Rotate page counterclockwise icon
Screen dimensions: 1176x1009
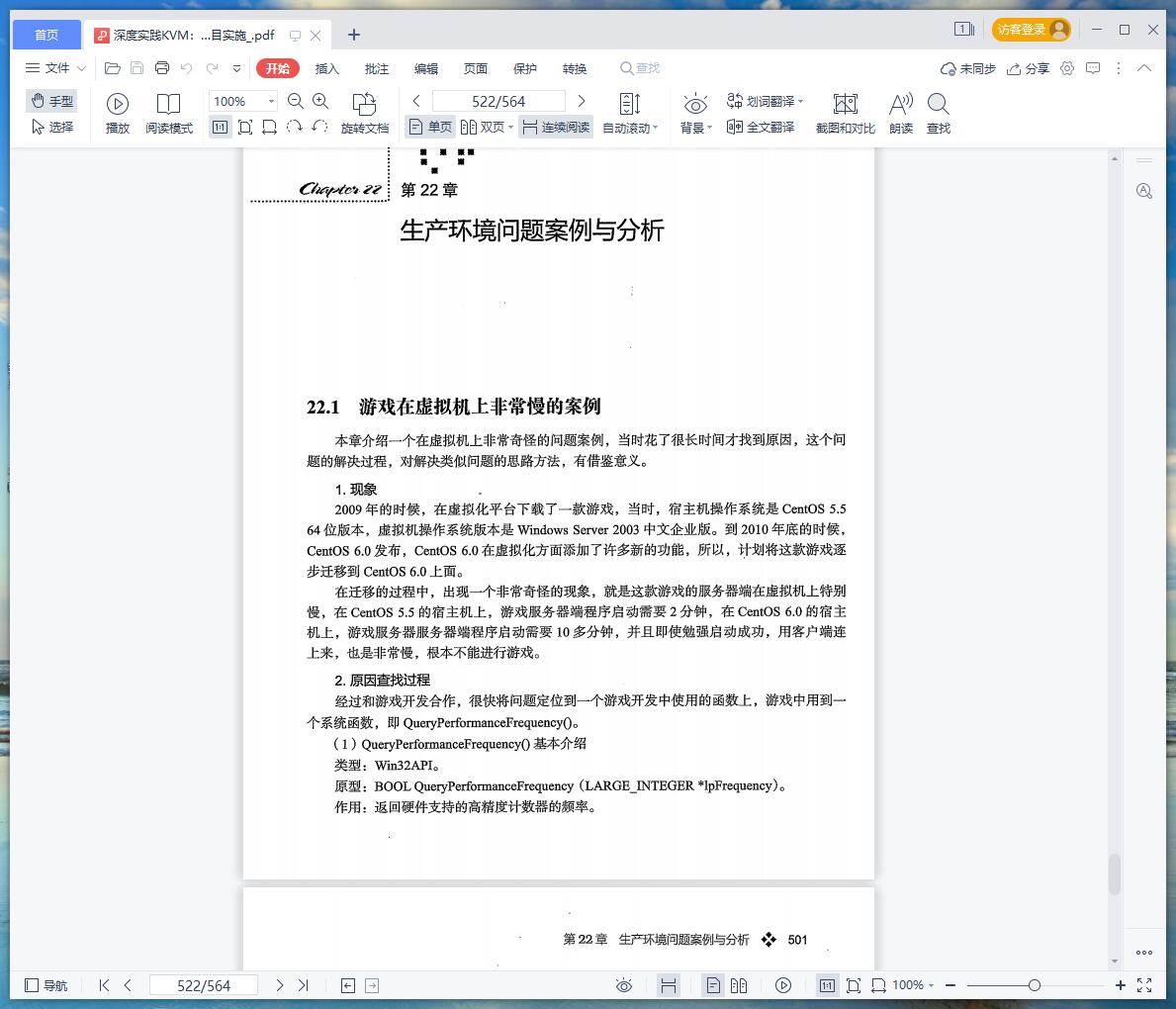[x=319, y=127]
